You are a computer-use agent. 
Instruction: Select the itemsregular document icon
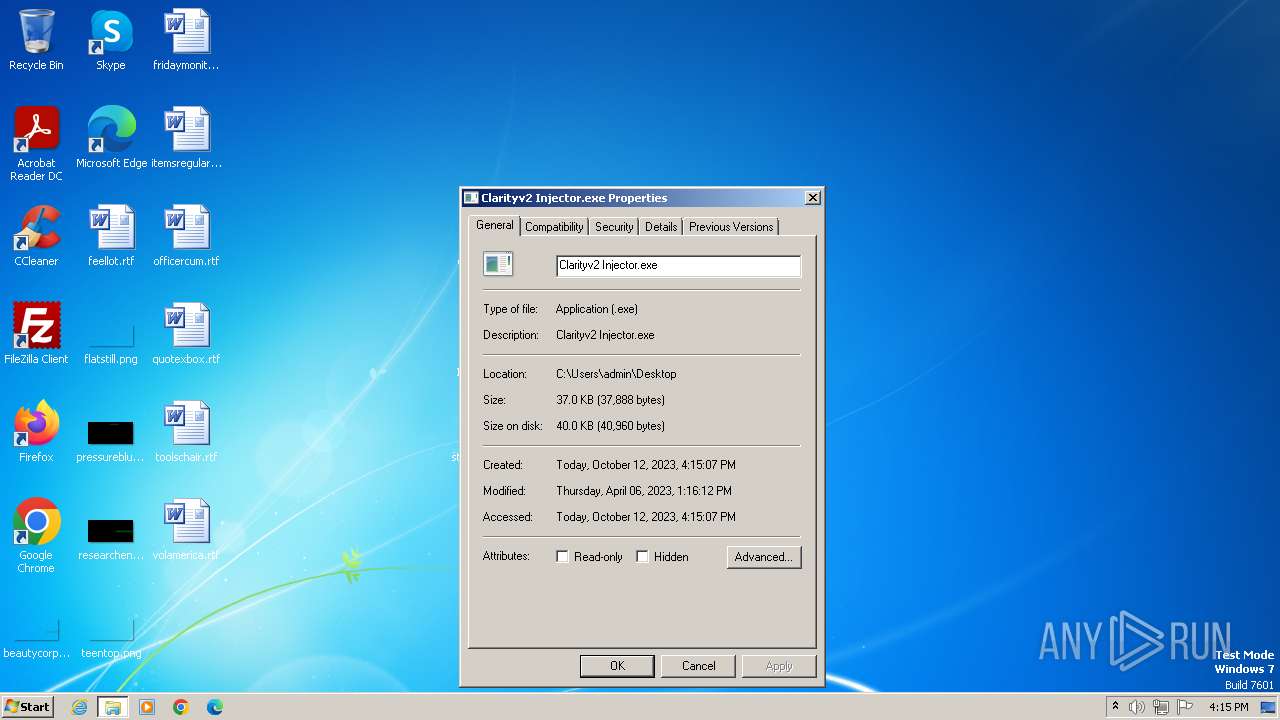pos(186,137)
